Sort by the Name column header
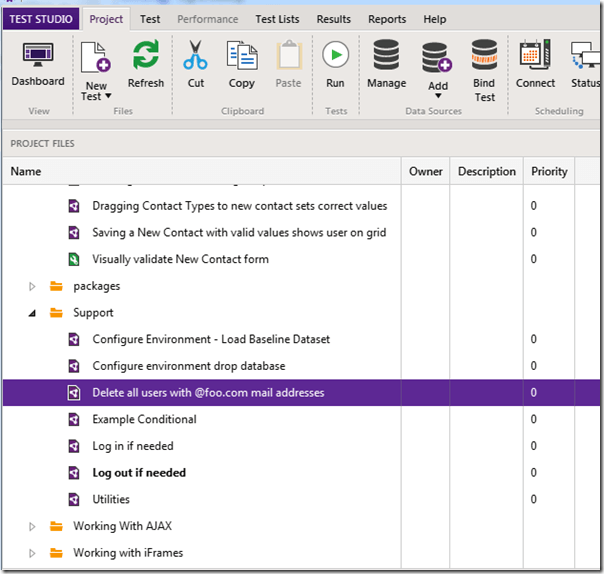This screenshot has width=604, height=574. click(x=26, y=171)
